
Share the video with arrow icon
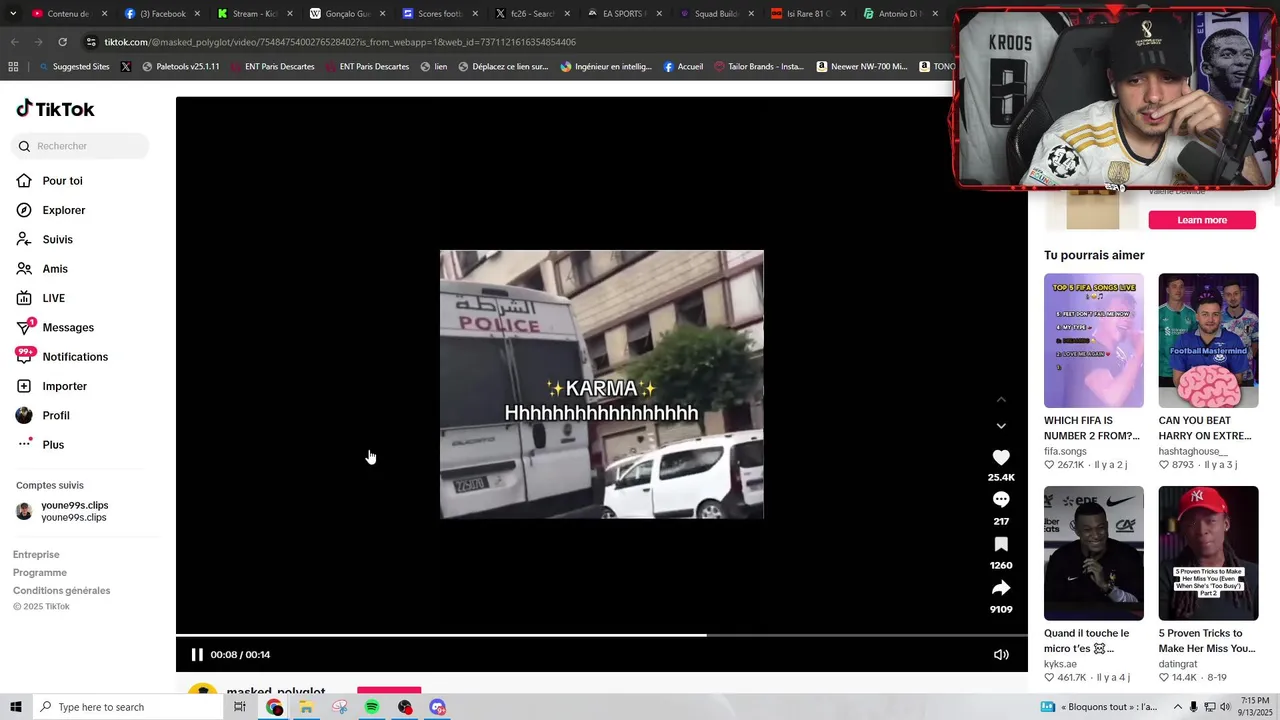(x=1001, y=588)
